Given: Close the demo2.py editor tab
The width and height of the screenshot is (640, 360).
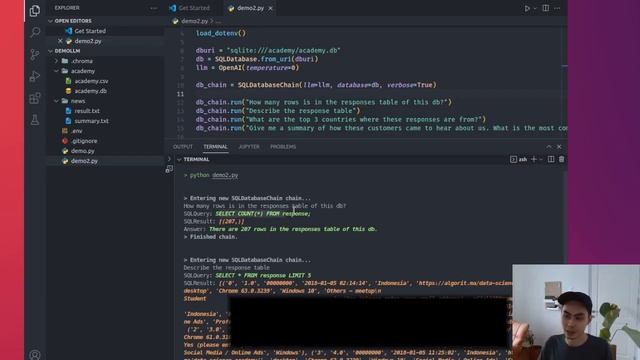Looking at the screenshot, I should coord(270,8).
